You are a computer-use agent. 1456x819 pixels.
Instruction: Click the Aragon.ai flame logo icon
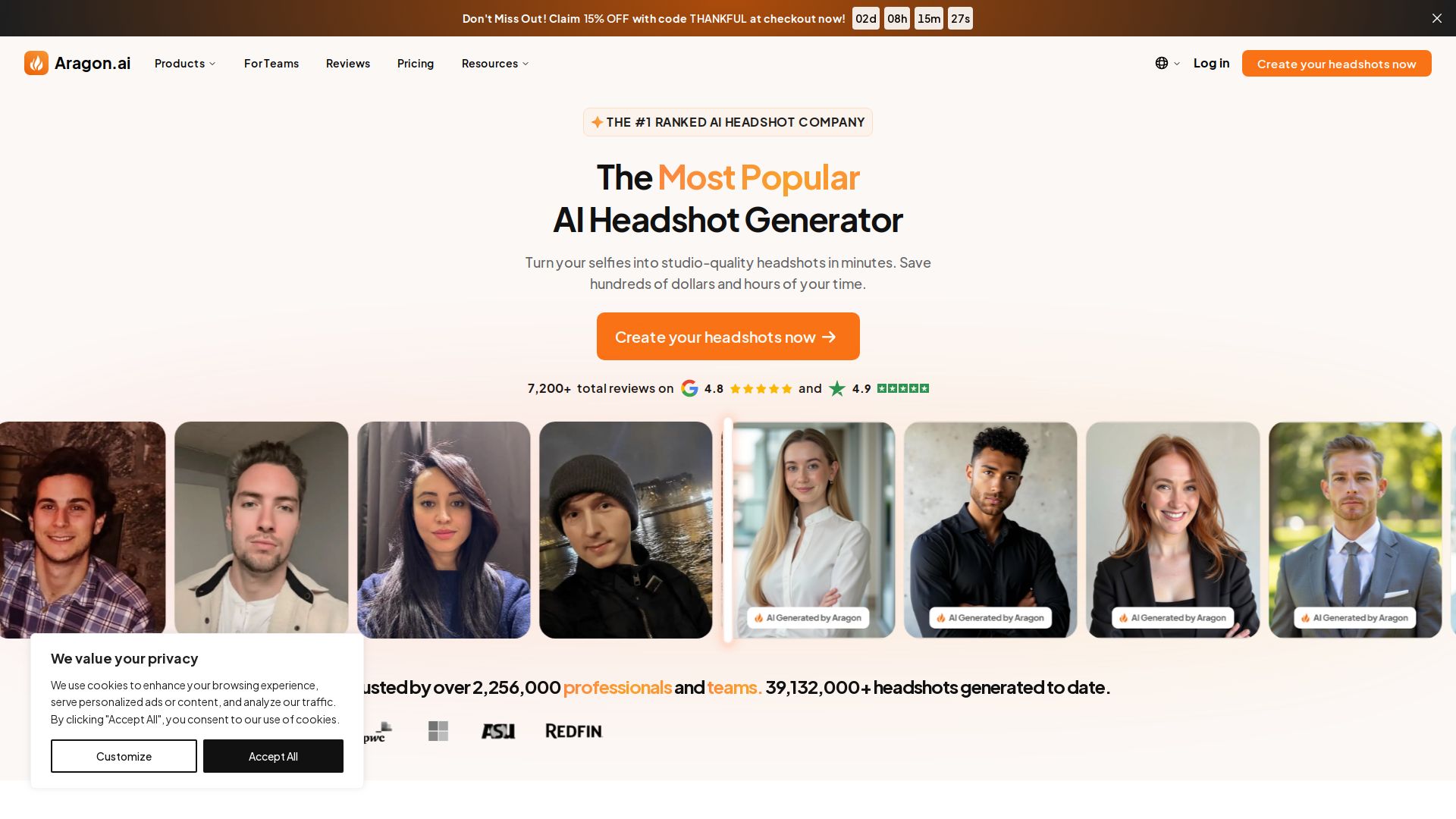coord(36,63)
